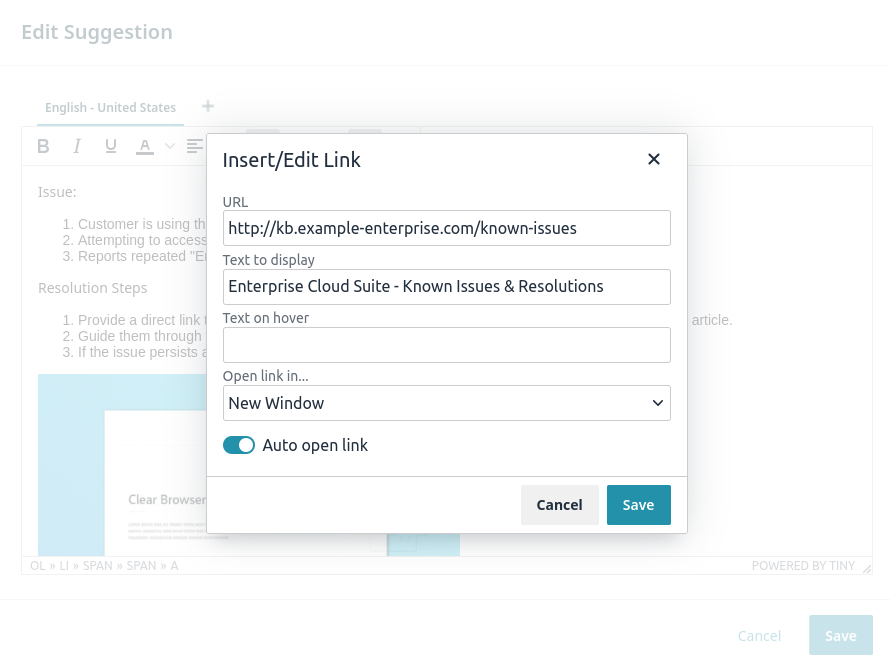Click the text color icon

(x=145, y=146)
